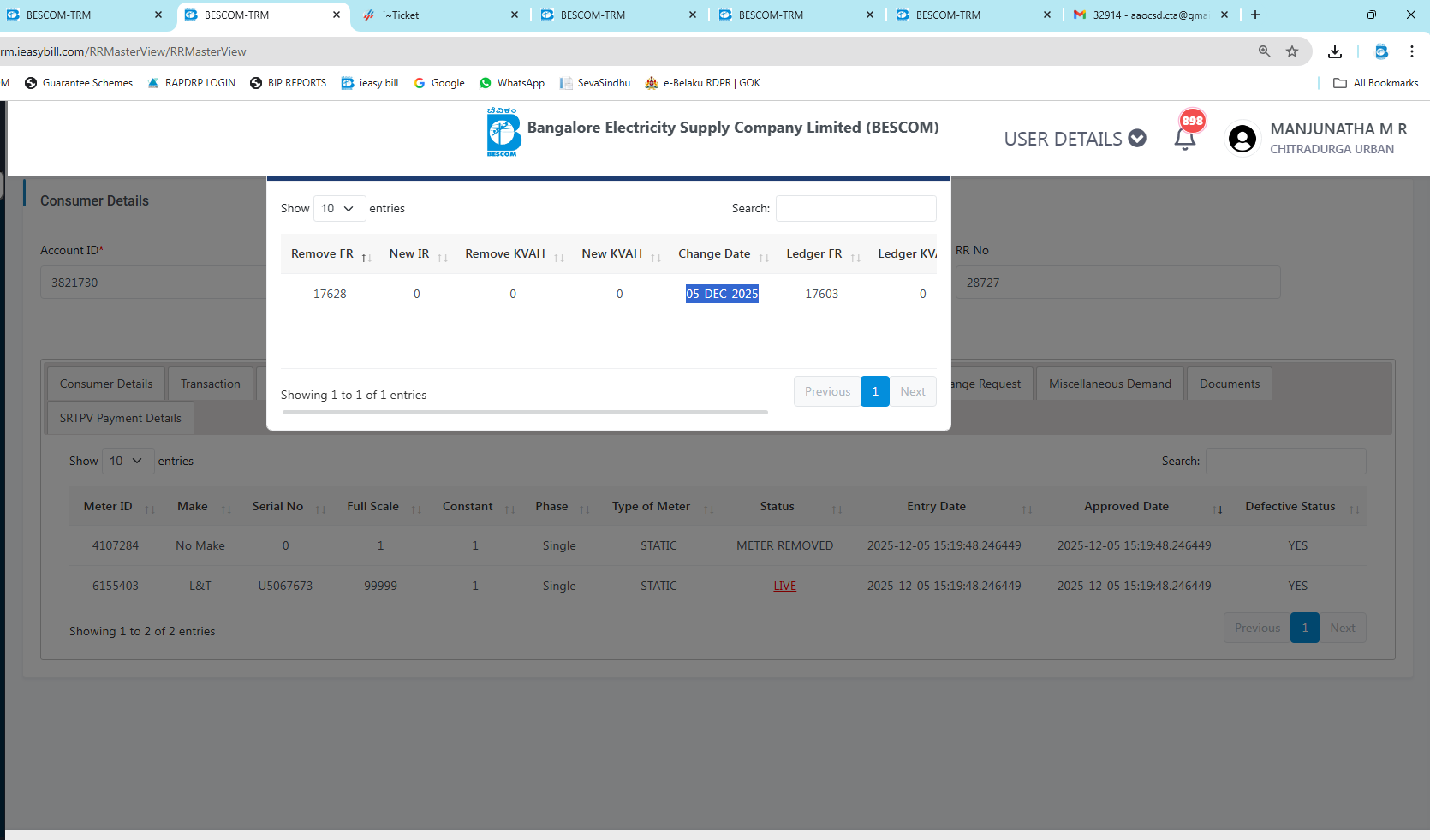This screenshot has width=1430, height=840.
Task: Click the METER REMOVED status
Action: pos(785,545)
